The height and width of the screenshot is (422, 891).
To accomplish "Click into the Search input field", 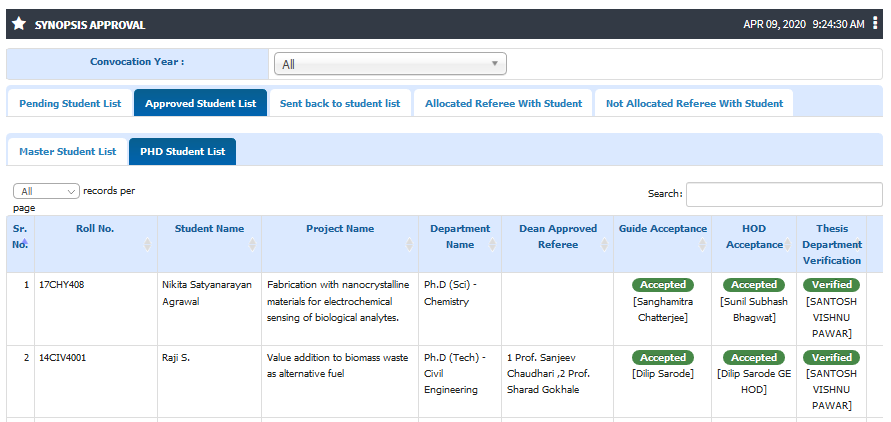I will [784, 194].
